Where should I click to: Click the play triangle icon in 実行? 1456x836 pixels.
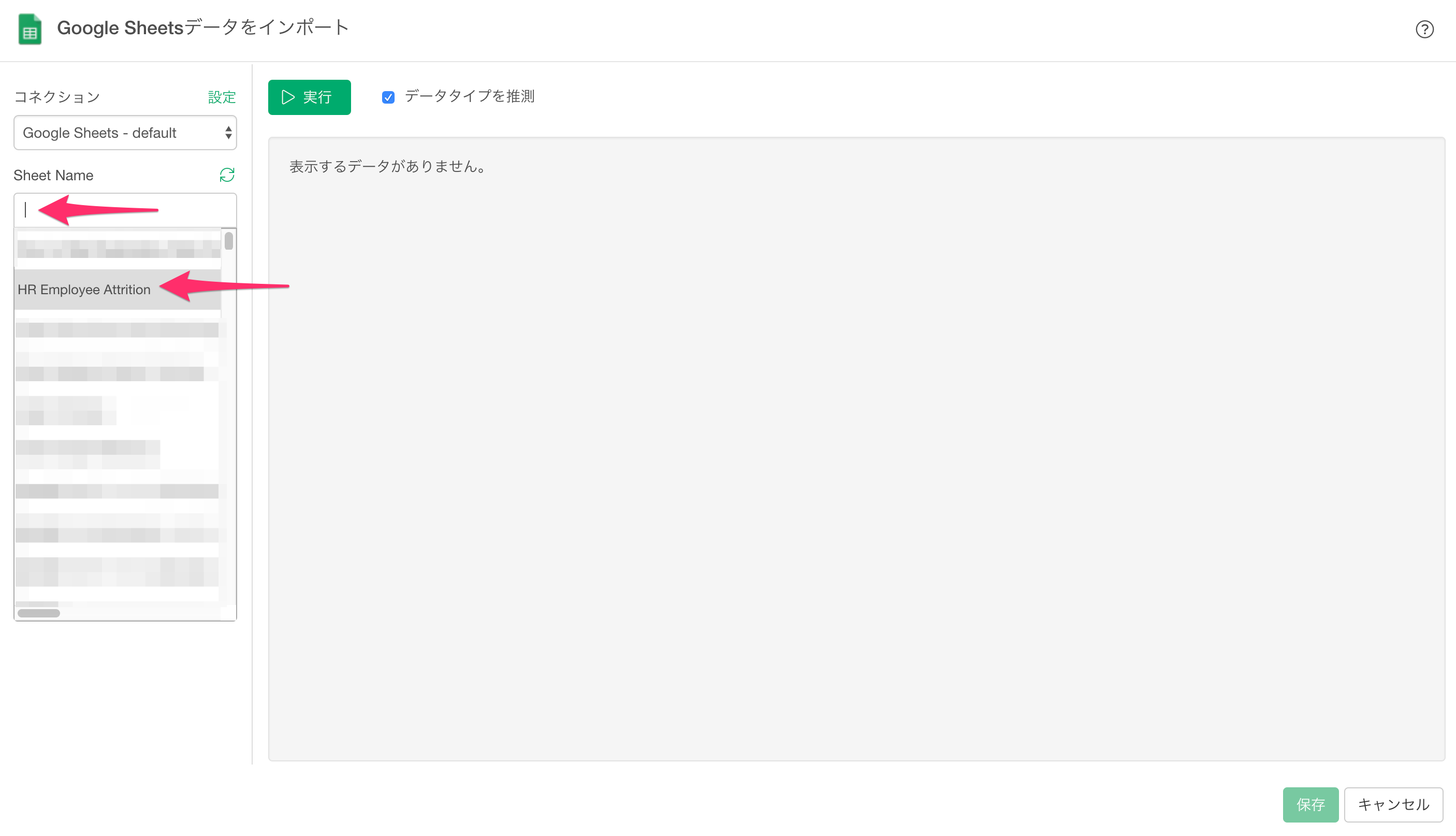[x=288, y=97]
